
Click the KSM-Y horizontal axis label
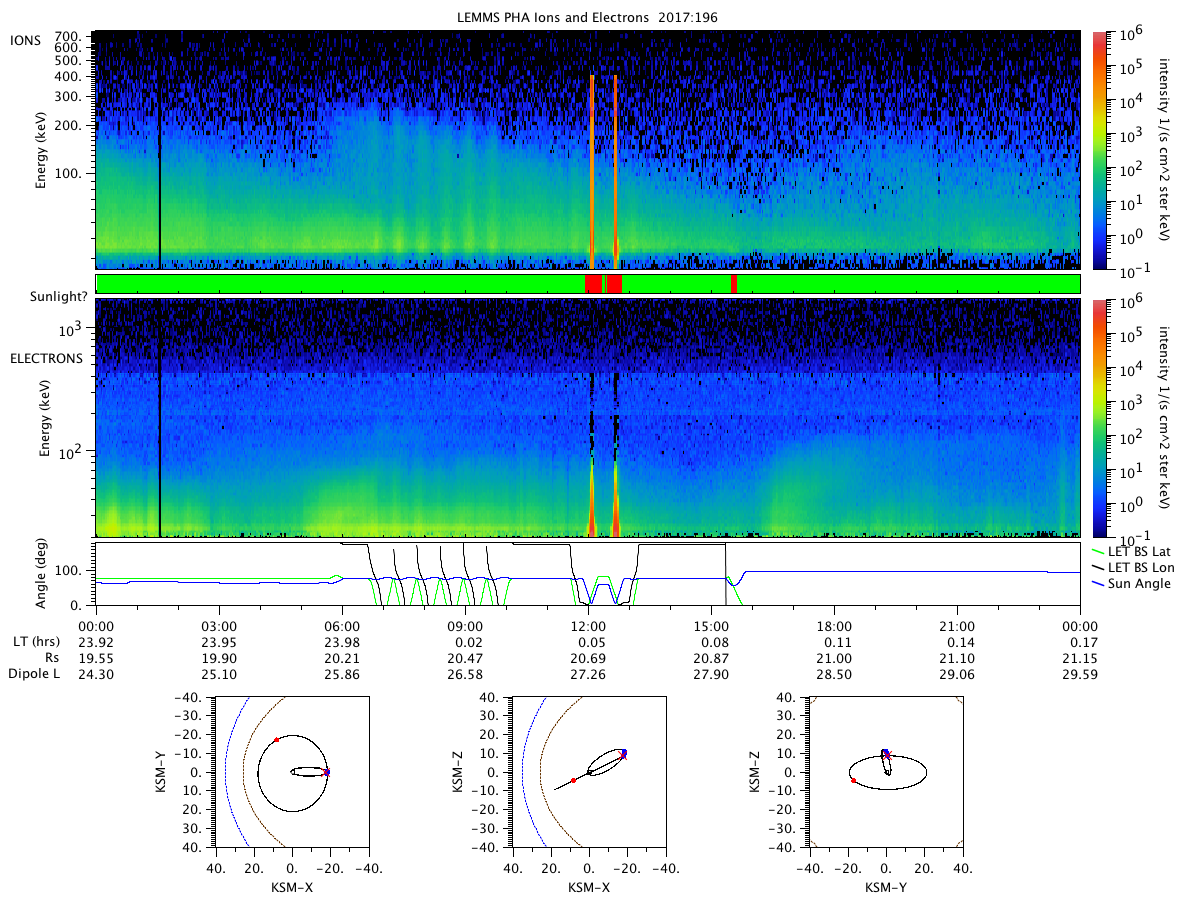885,886
